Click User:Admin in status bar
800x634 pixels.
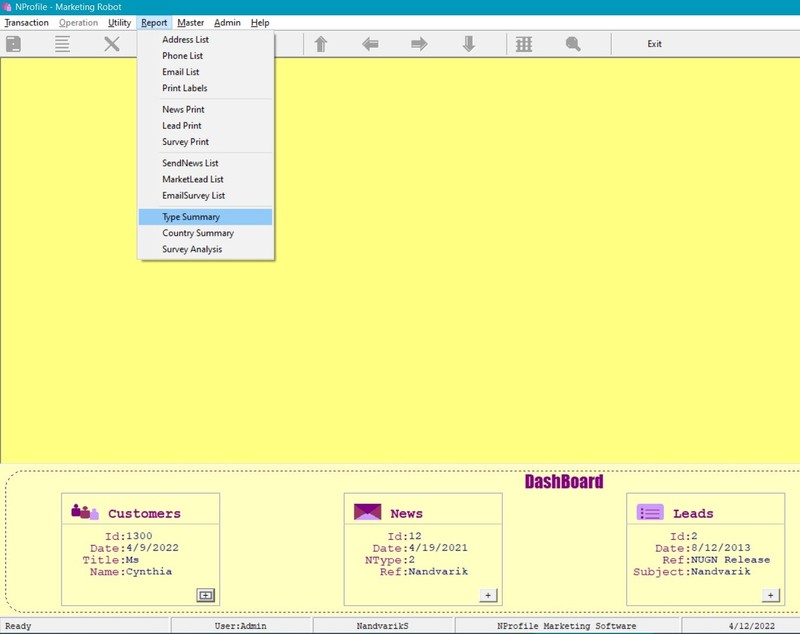click(x=240, y=626)
